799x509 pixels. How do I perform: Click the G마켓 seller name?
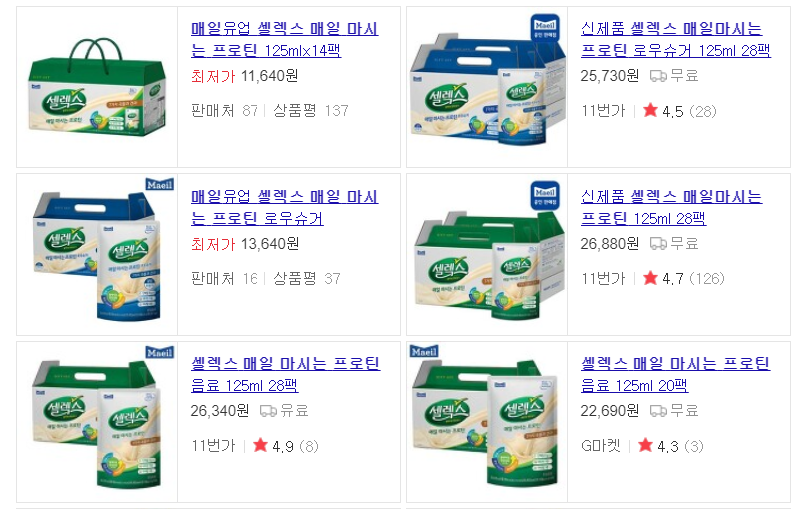click(601, 446)
